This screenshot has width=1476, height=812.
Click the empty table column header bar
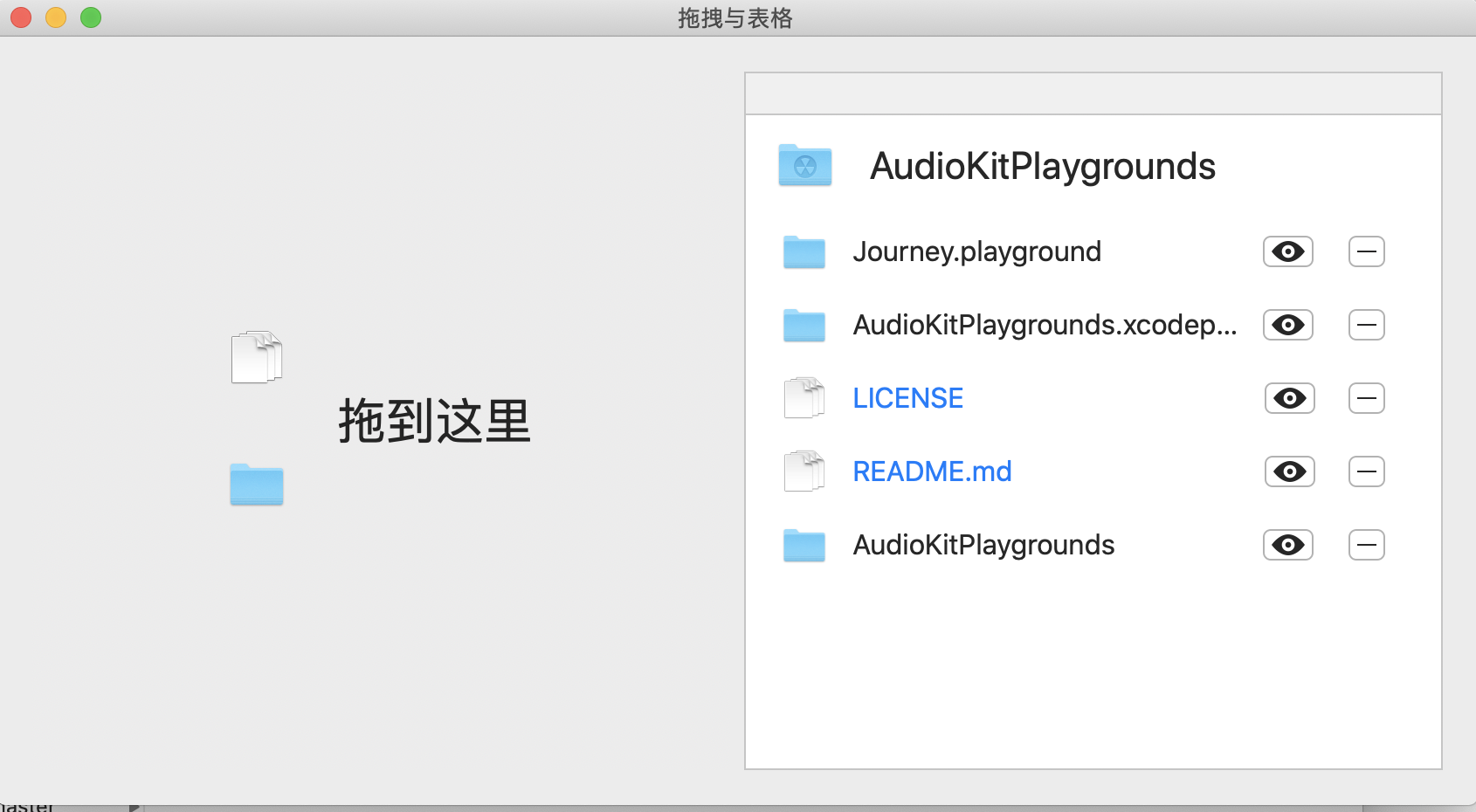1093,93
